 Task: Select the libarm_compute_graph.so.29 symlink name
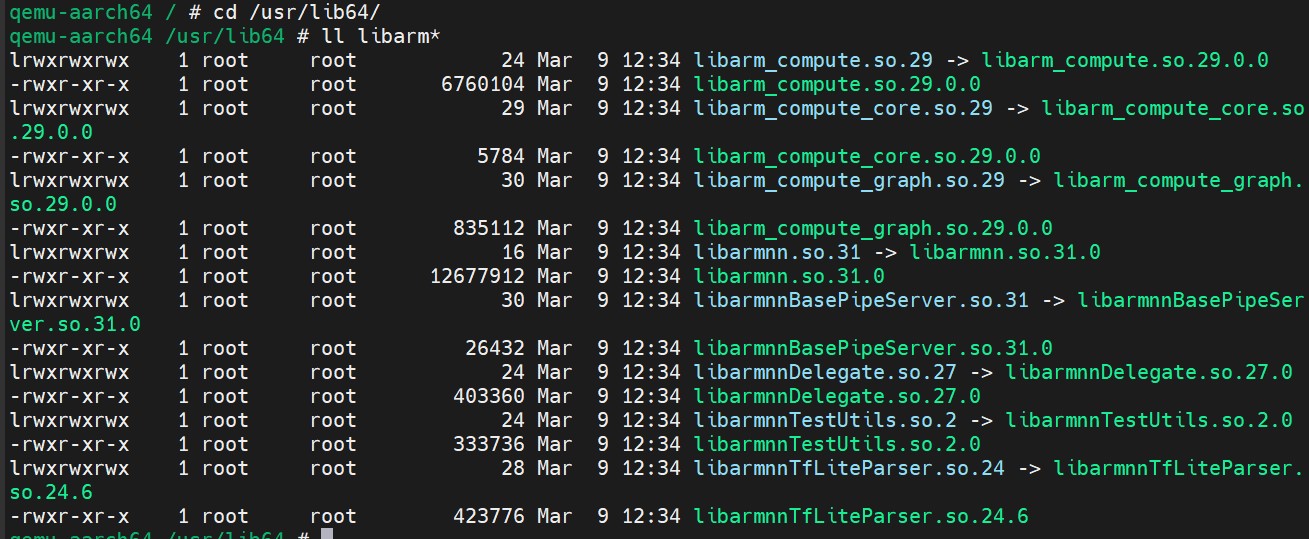848,180
